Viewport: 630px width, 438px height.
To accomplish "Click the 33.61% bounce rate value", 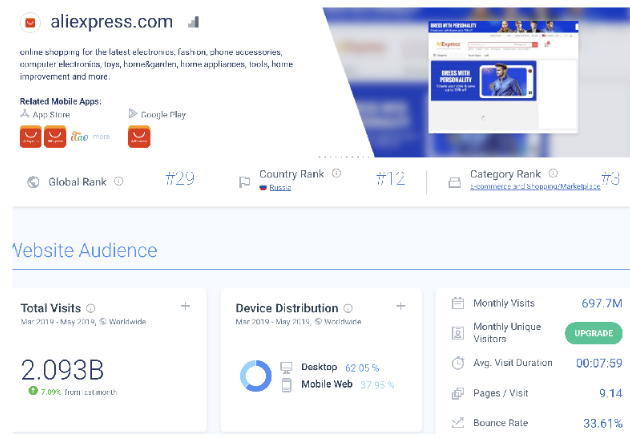I will [x=603, y=424].
